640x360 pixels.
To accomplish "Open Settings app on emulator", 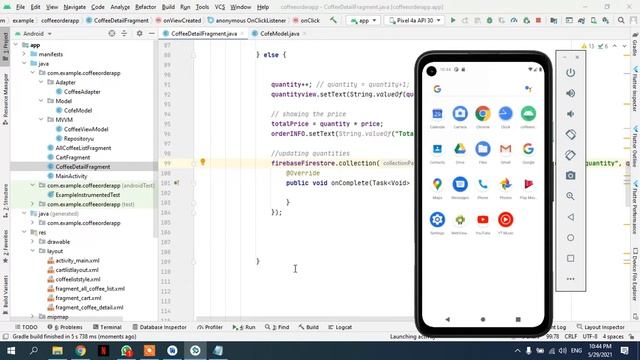I will tap(437, 220).
